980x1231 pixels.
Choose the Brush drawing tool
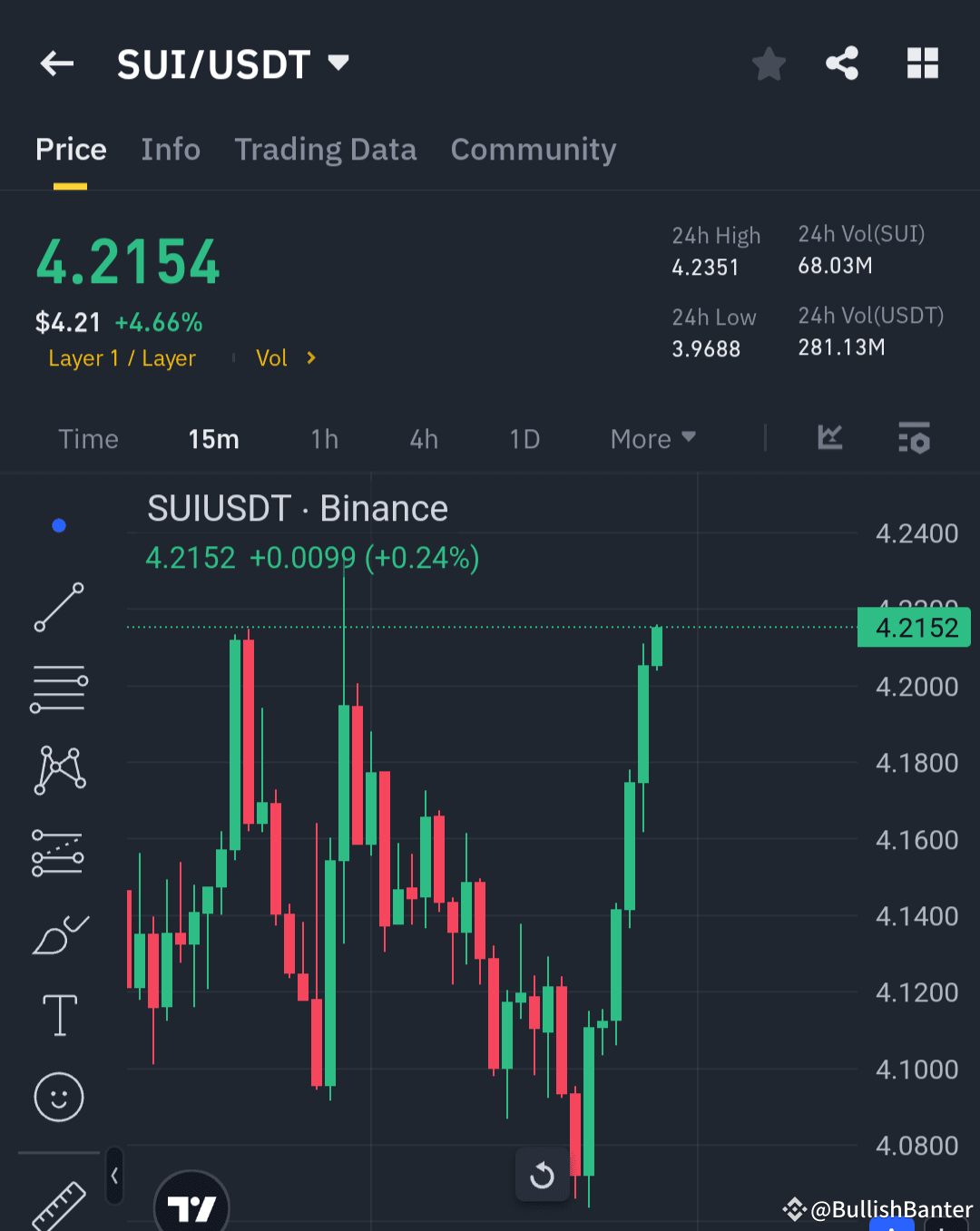(x=58, y=933)
